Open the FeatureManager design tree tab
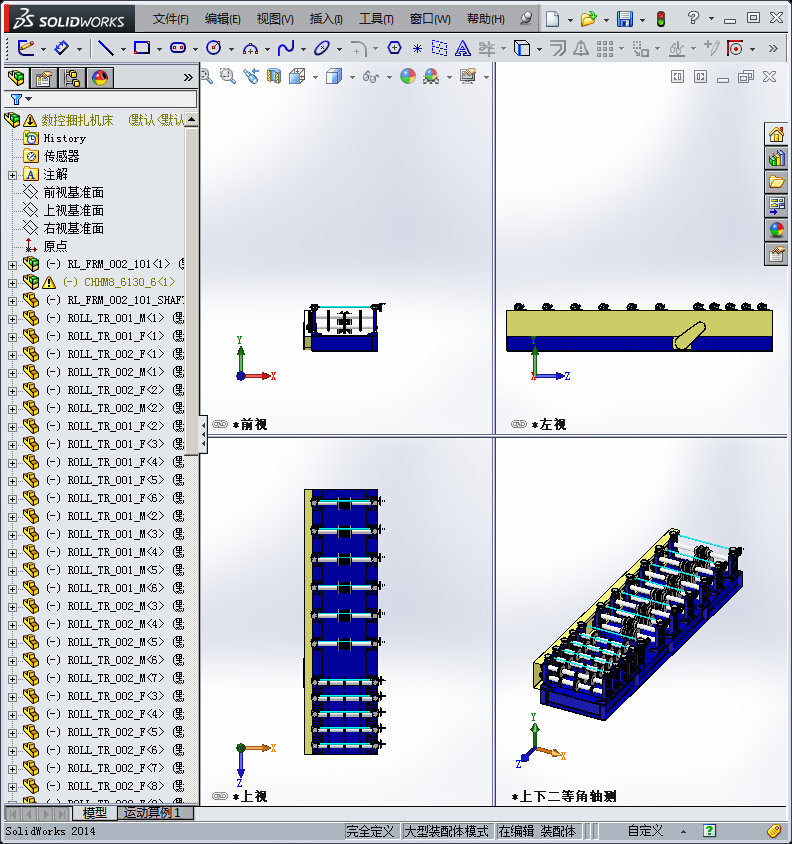Screen dimensions: 792x844 pos(16,78)
